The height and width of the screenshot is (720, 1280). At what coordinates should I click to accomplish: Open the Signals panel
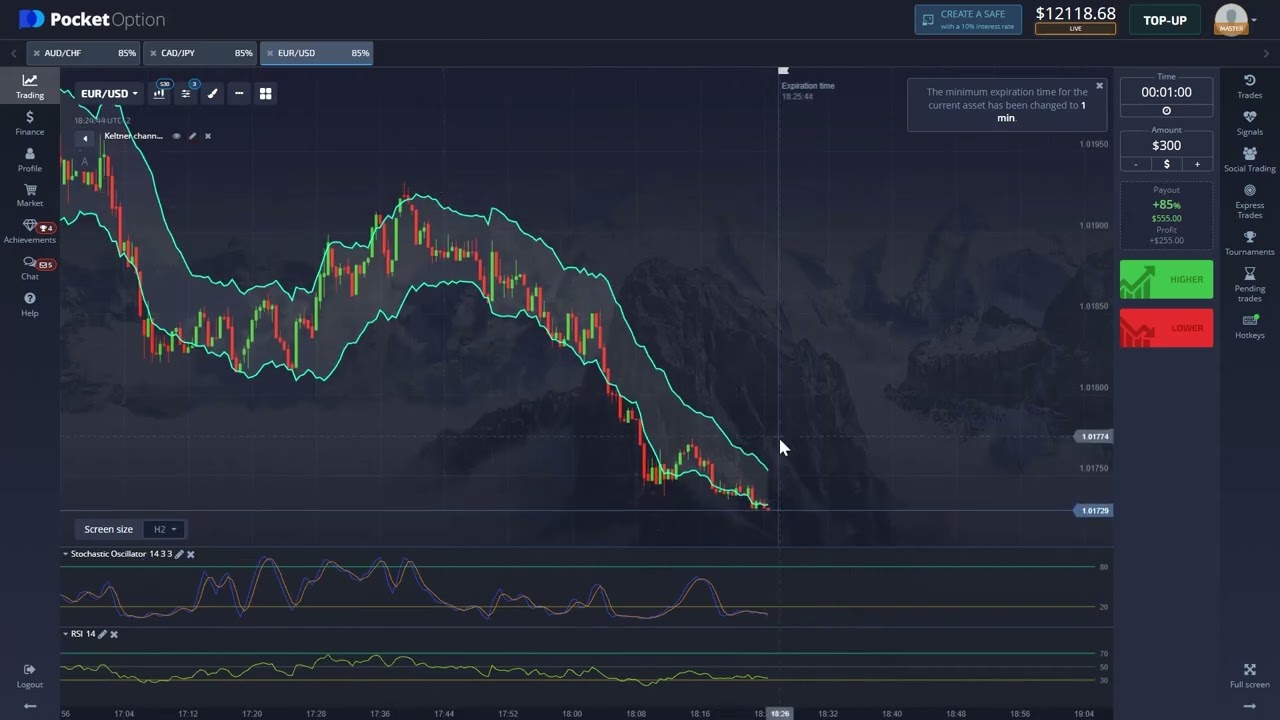tap(1249, 123)
